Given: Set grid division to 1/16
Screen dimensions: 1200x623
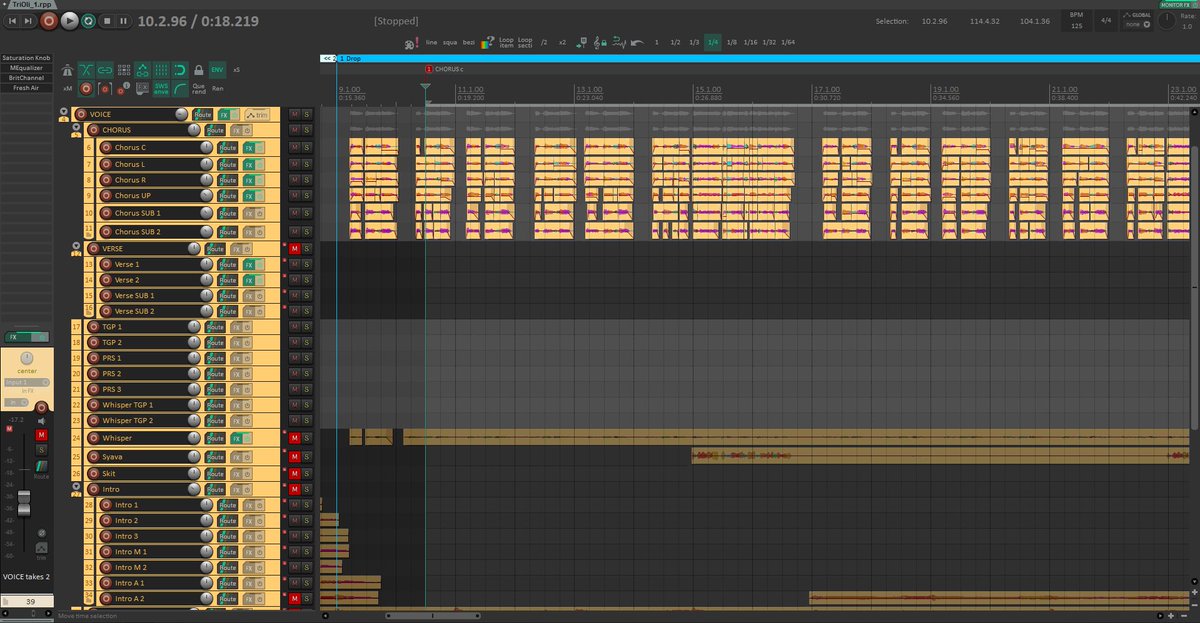Looking at the screenshot, I should (x=750, y=43).
